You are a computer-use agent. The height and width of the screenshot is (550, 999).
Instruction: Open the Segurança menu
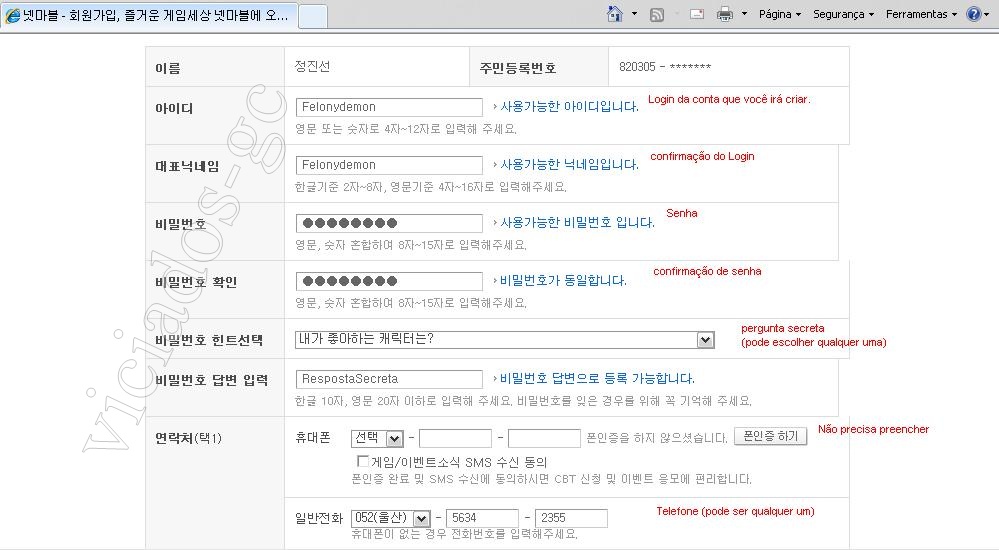click(843, 14)
